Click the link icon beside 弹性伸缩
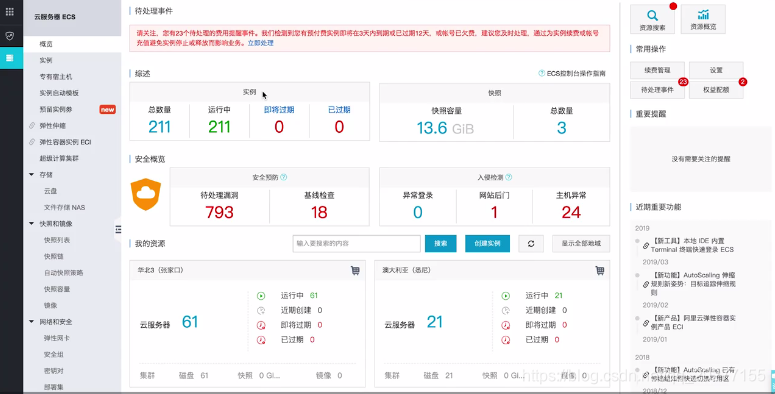The height and width of the screenshot is (394, 775). (32, 126)
